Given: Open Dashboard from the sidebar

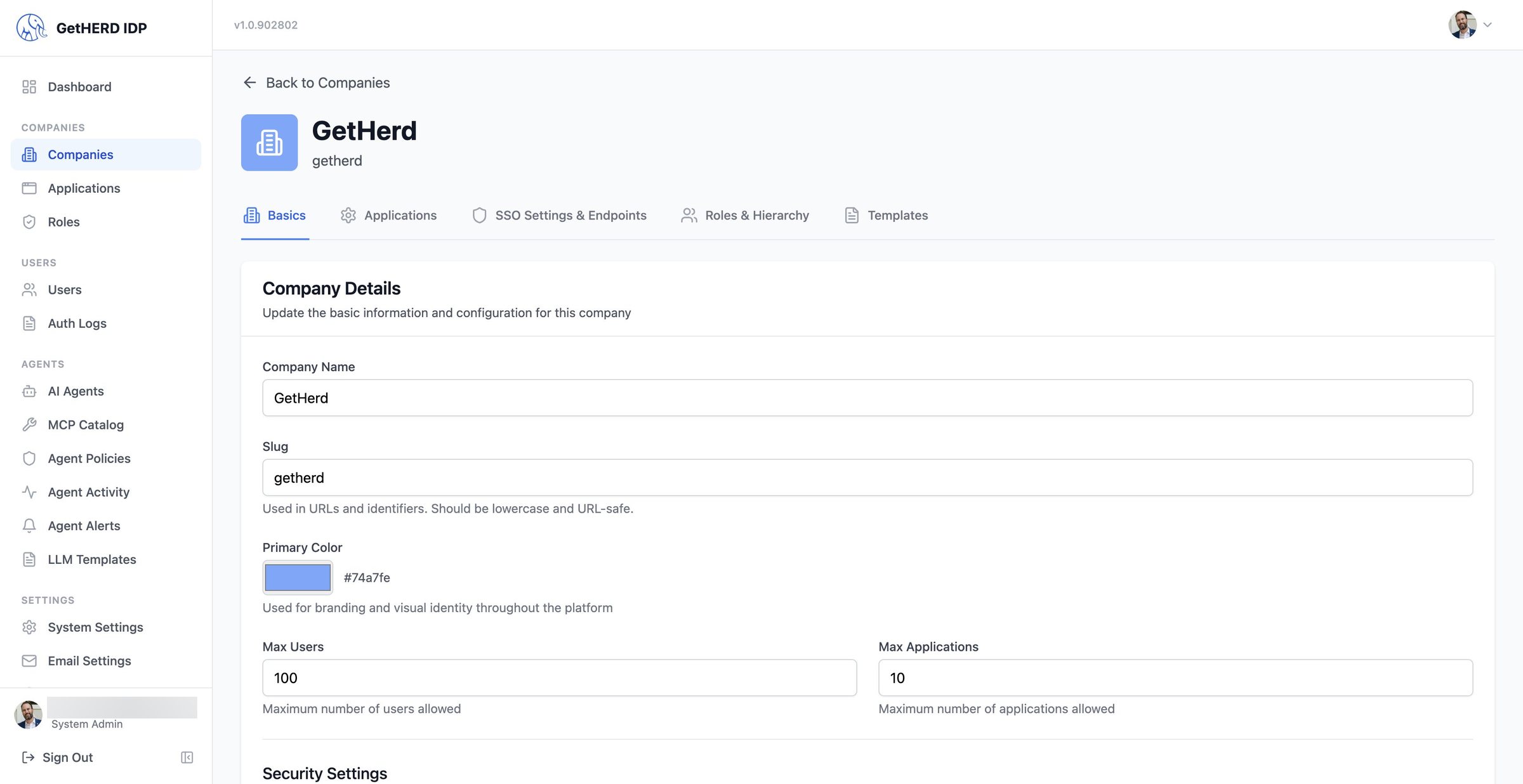Looking at the screenshot, I should [x=106, y=87].
